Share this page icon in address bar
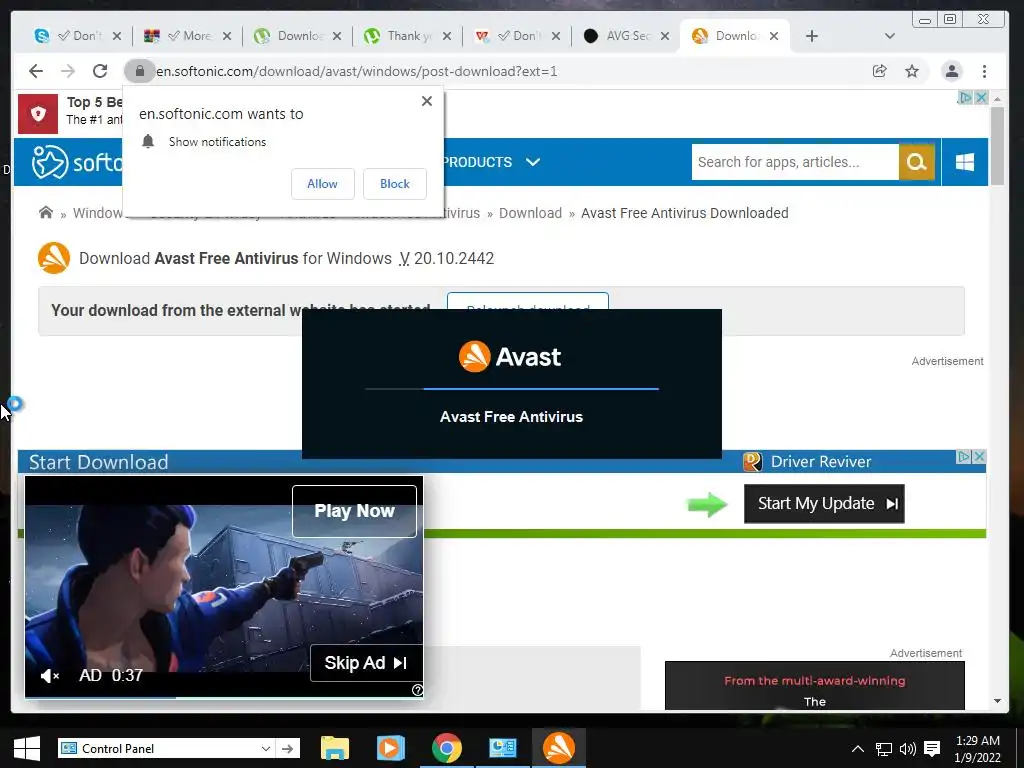 tap(880, 71)
